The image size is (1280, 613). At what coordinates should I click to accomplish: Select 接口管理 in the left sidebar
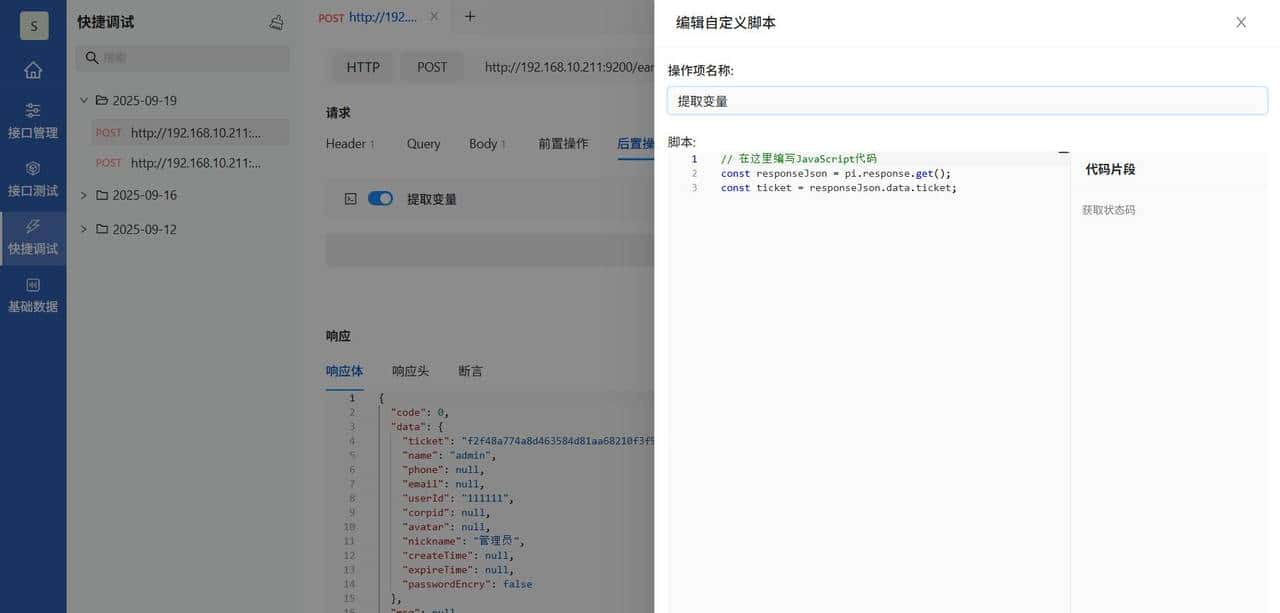(x=33, y=121)
